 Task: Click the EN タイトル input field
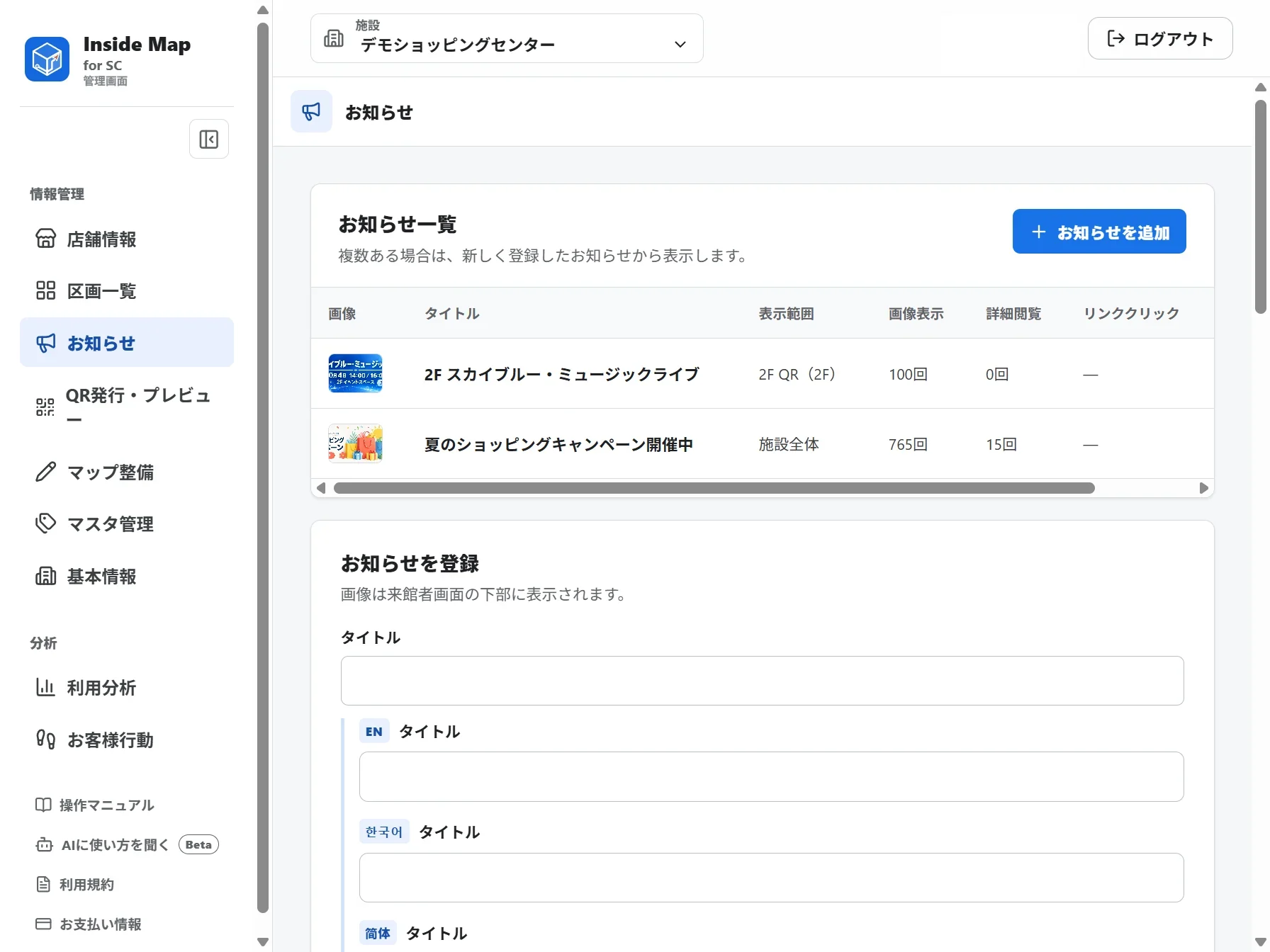pos(771,776)
